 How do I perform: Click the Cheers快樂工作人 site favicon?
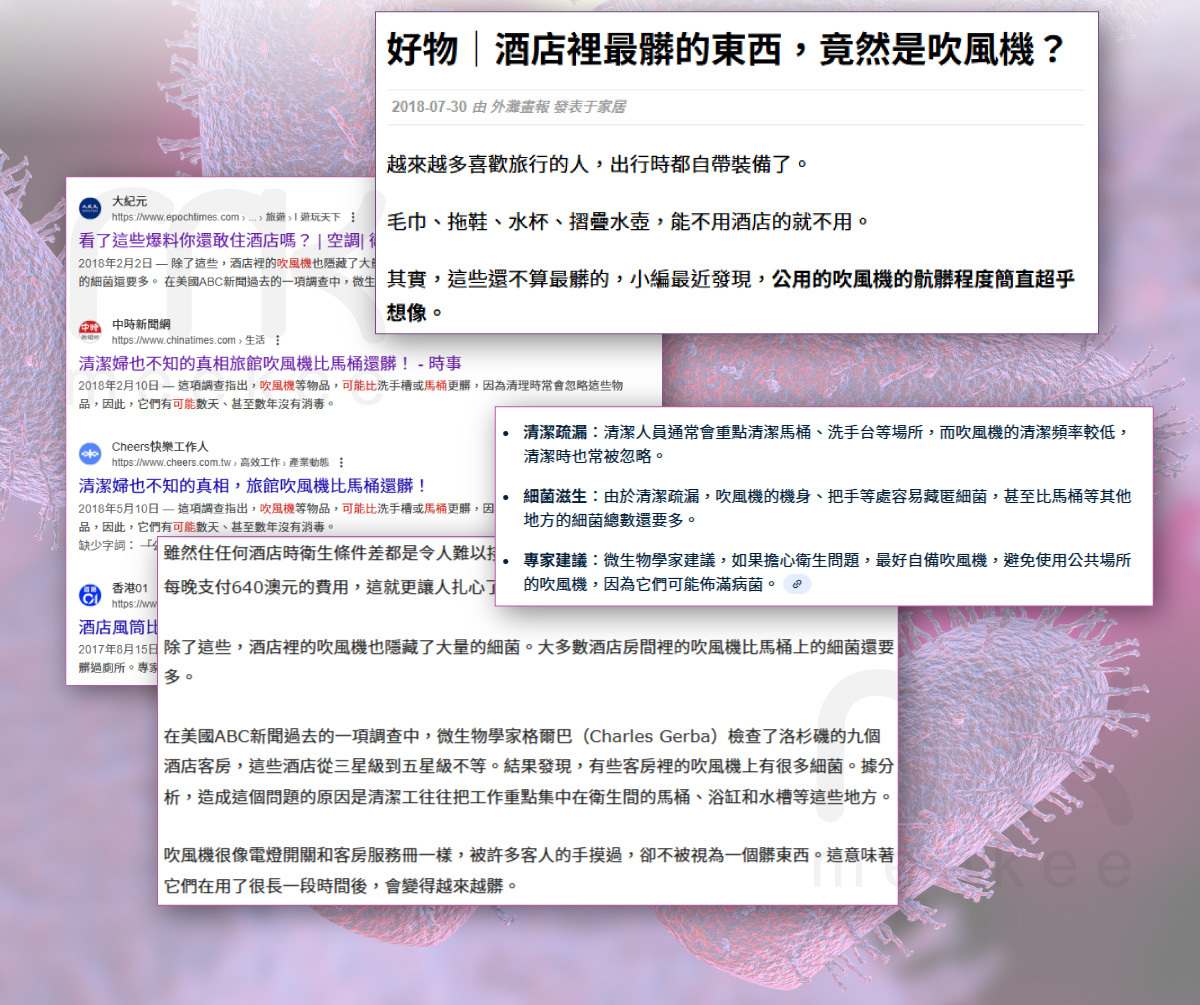coord(90,454)
